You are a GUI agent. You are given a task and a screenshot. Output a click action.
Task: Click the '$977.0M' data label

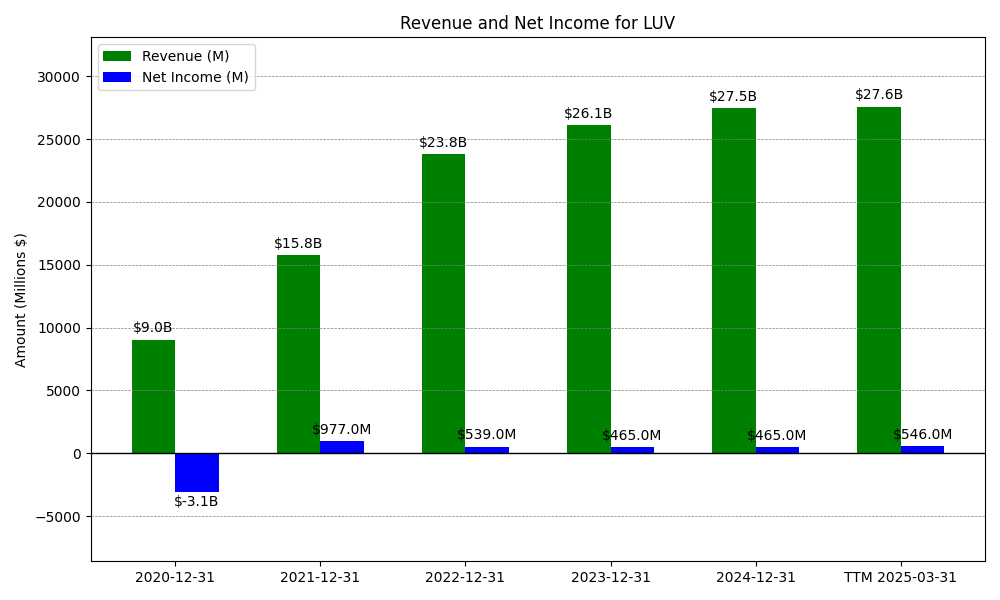pyautogui.click(x=342, y=430)
